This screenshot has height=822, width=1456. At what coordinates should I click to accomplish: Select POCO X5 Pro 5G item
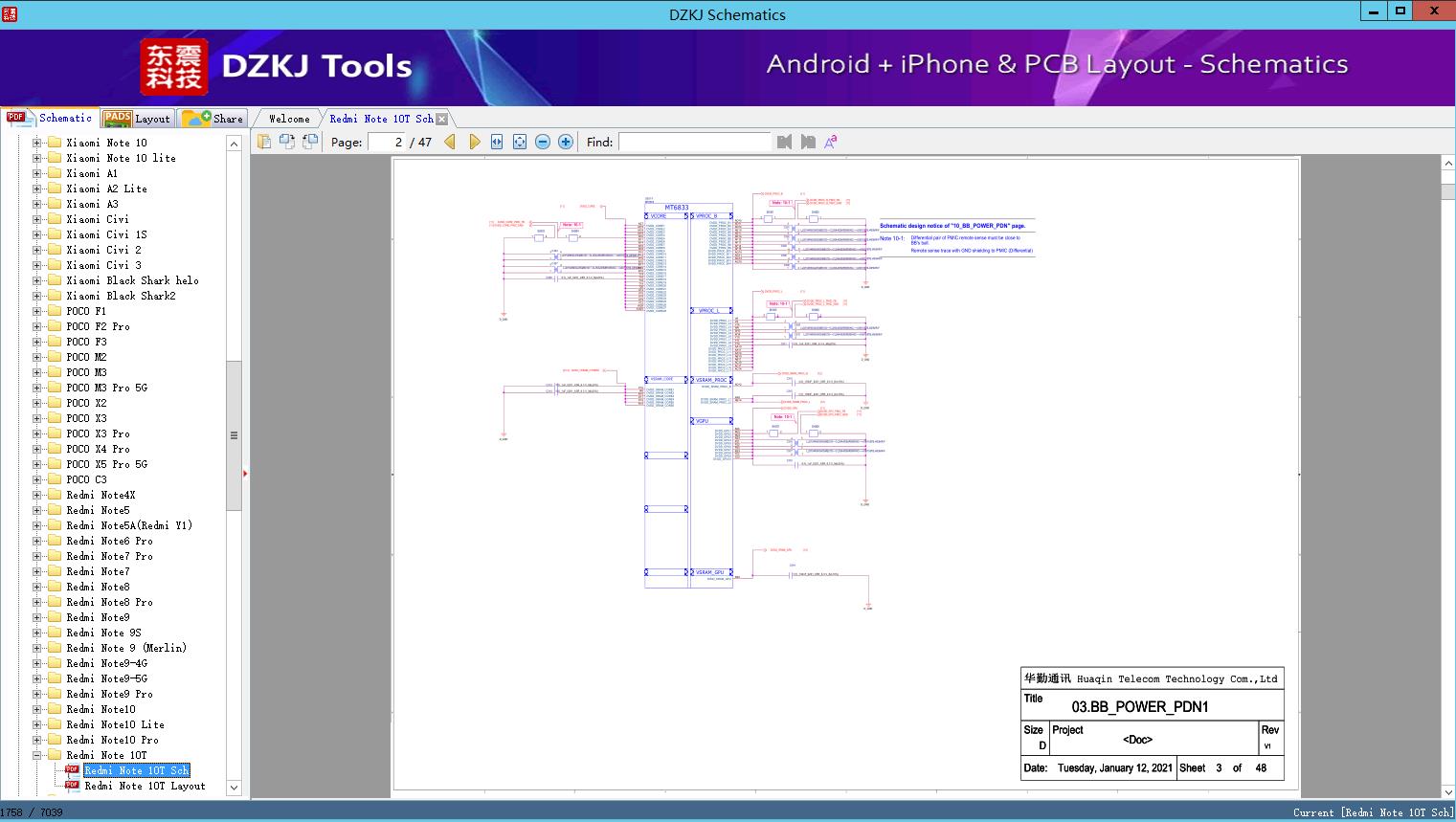106,464
